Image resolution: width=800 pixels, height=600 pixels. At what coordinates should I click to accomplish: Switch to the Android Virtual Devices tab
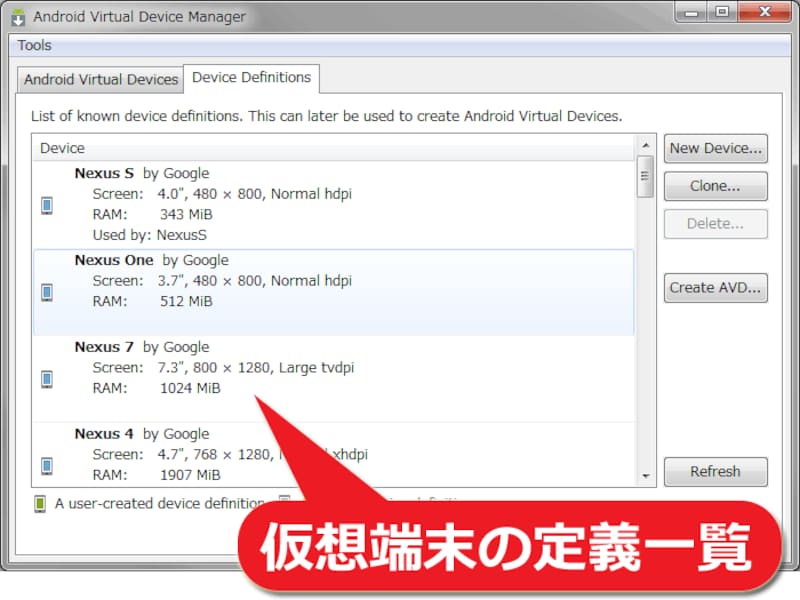[101, 79]
